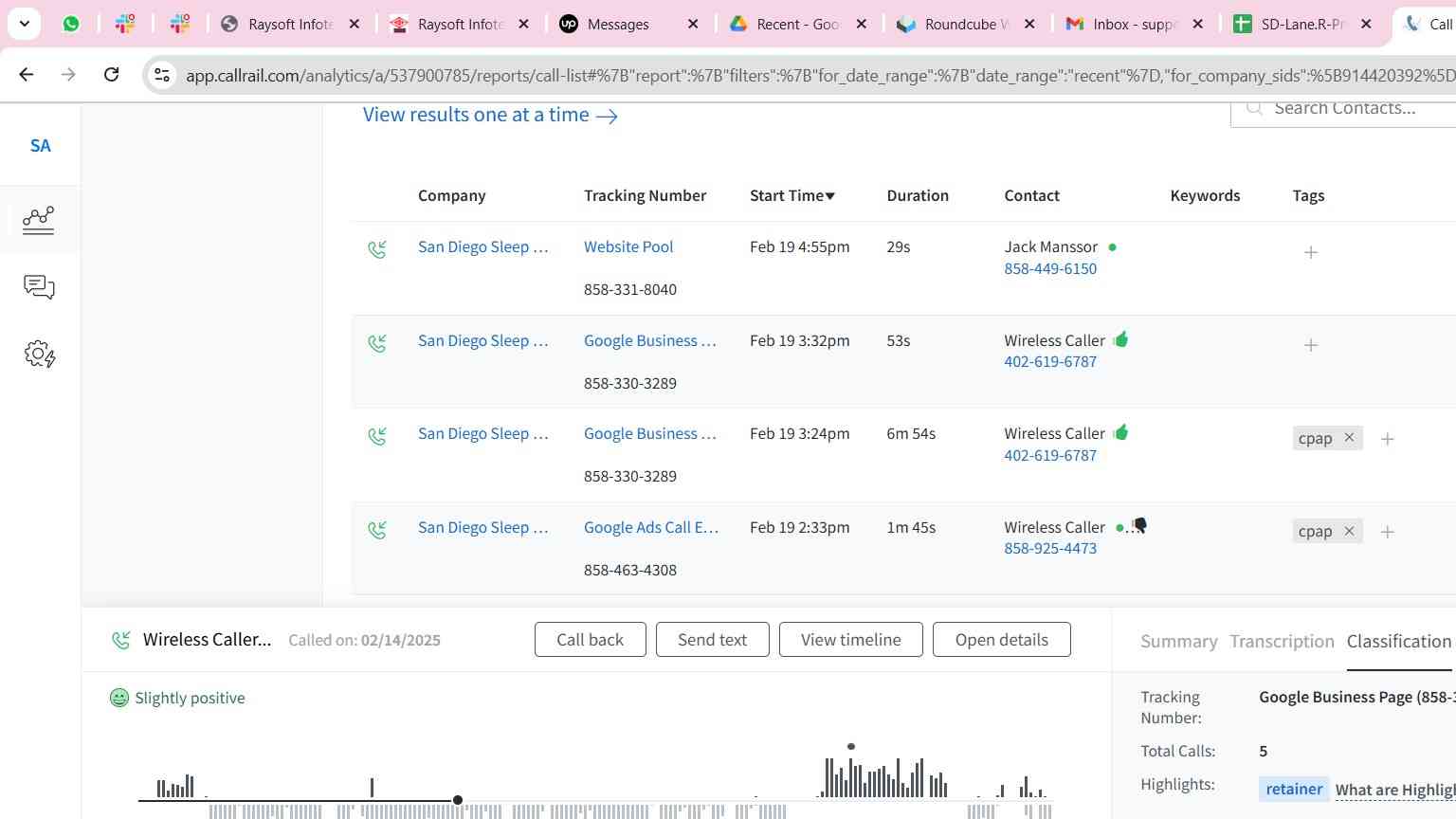Image resolution: width=1456 pixels, height=819 pixels.
Task: Close the Roundcube browser tab
Action: tap(1030, 24)
